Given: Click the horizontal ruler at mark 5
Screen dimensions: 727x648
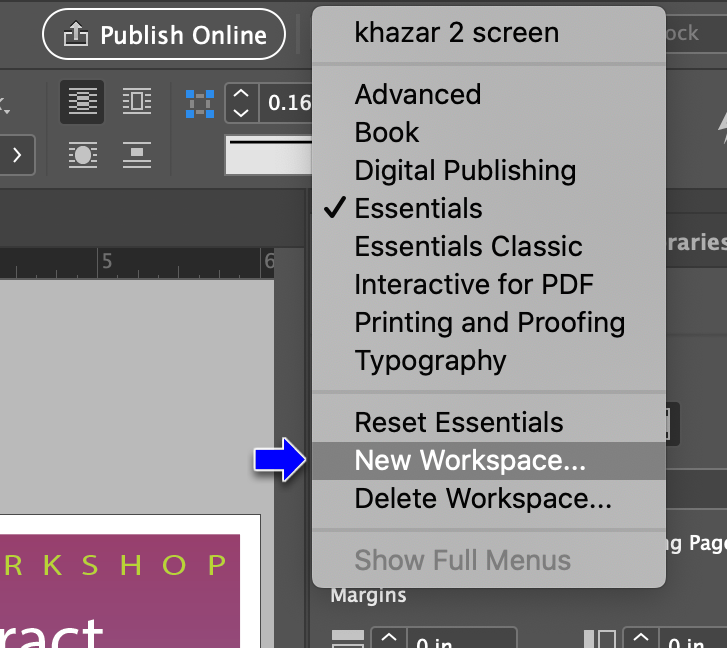Looking at the screenshot, I should click(107, 262).
